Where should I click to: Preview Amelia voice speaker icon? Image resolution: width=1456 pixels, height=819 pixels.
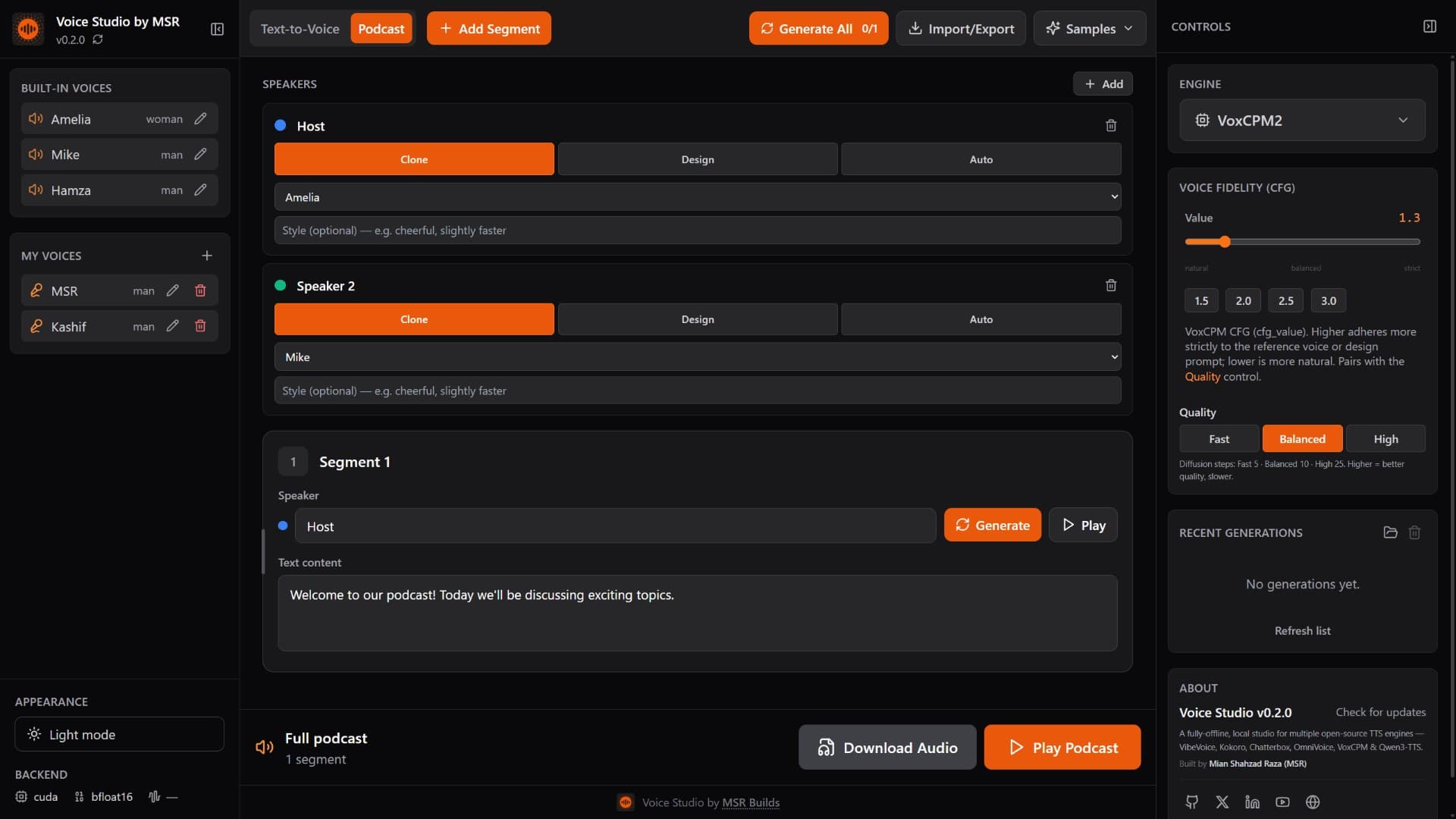(36, 118)
